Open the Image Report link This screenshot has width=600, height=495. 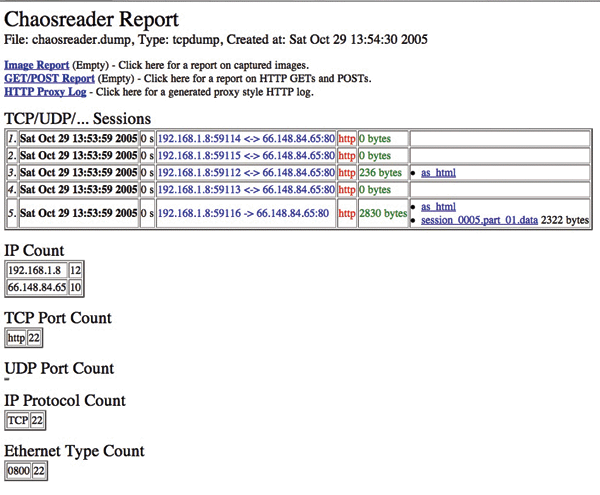coord(37,65)
